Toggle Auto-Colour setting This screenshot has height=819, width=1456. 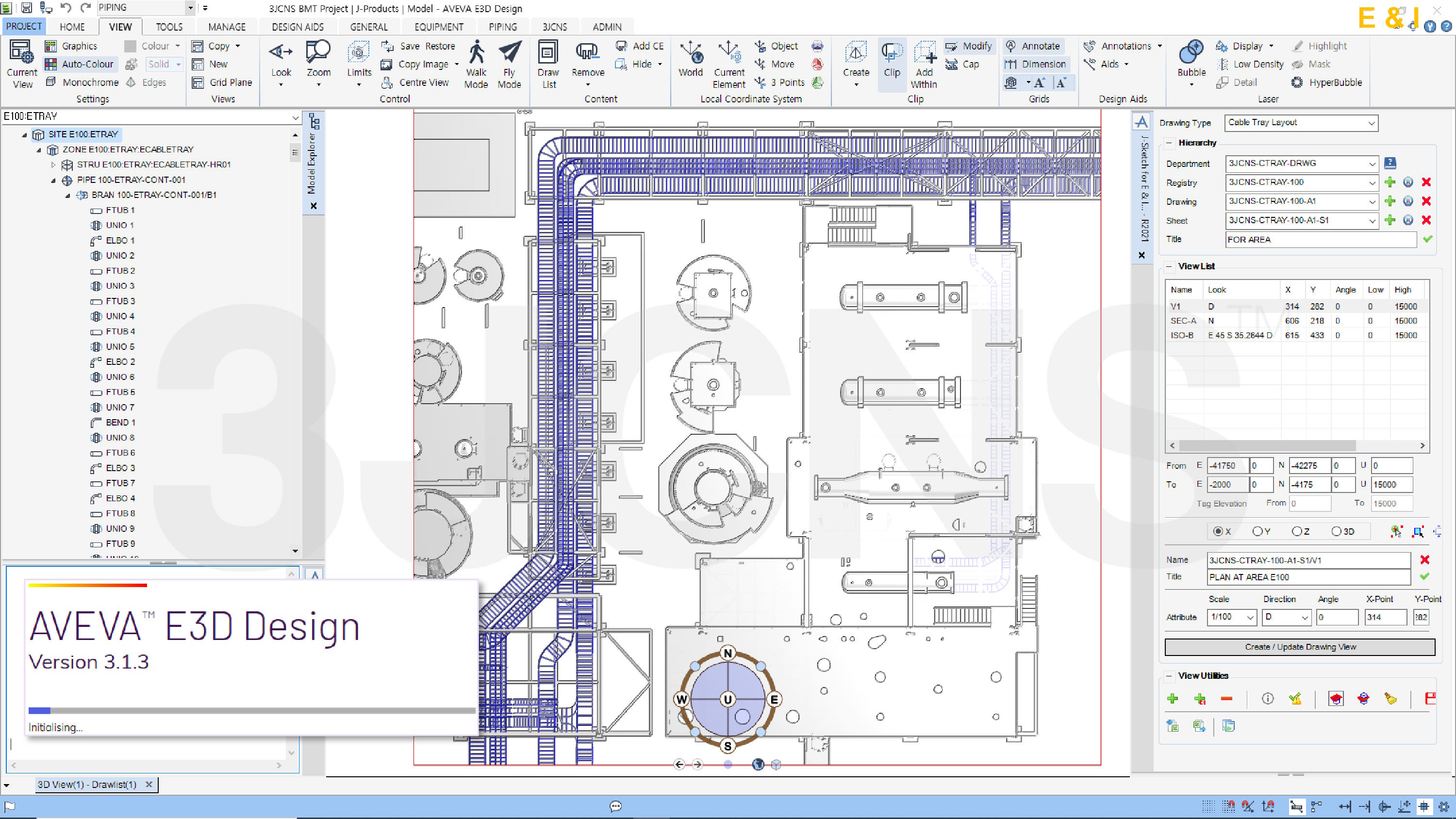coord(80,65)
